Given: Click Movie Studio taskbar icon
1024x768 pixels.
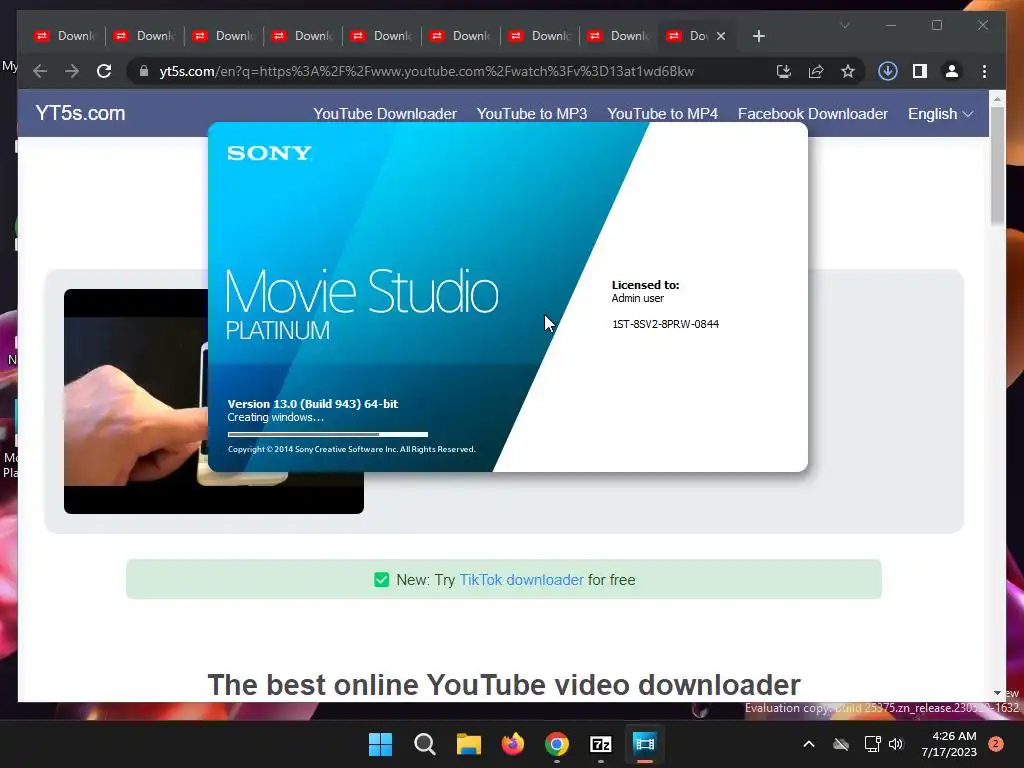Looking at the screenshot, I should click(645, 744).
